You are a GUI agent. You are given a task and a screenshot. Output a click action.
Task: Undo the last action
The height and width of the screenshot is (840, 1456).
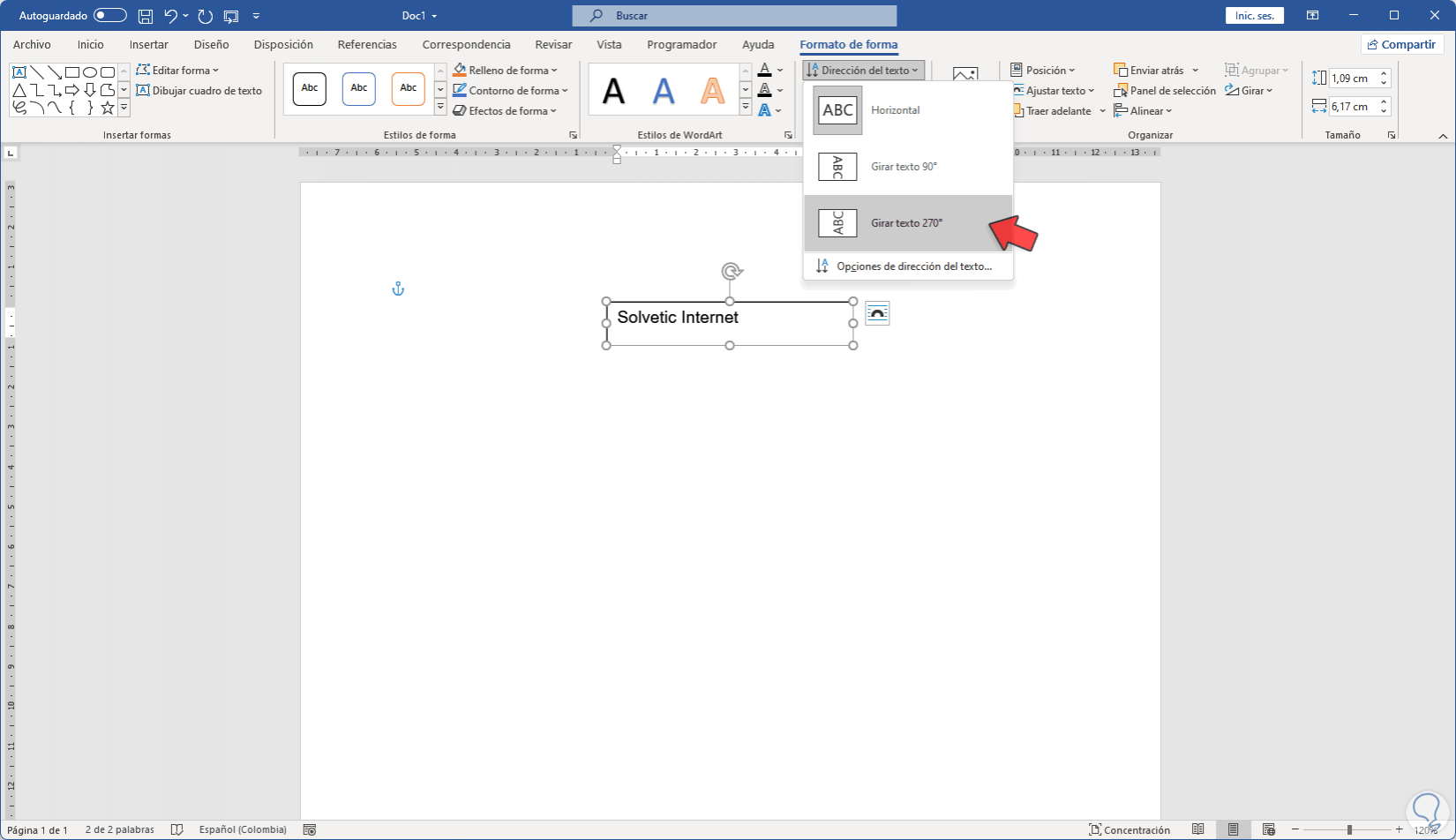click(x=171, y=16)
